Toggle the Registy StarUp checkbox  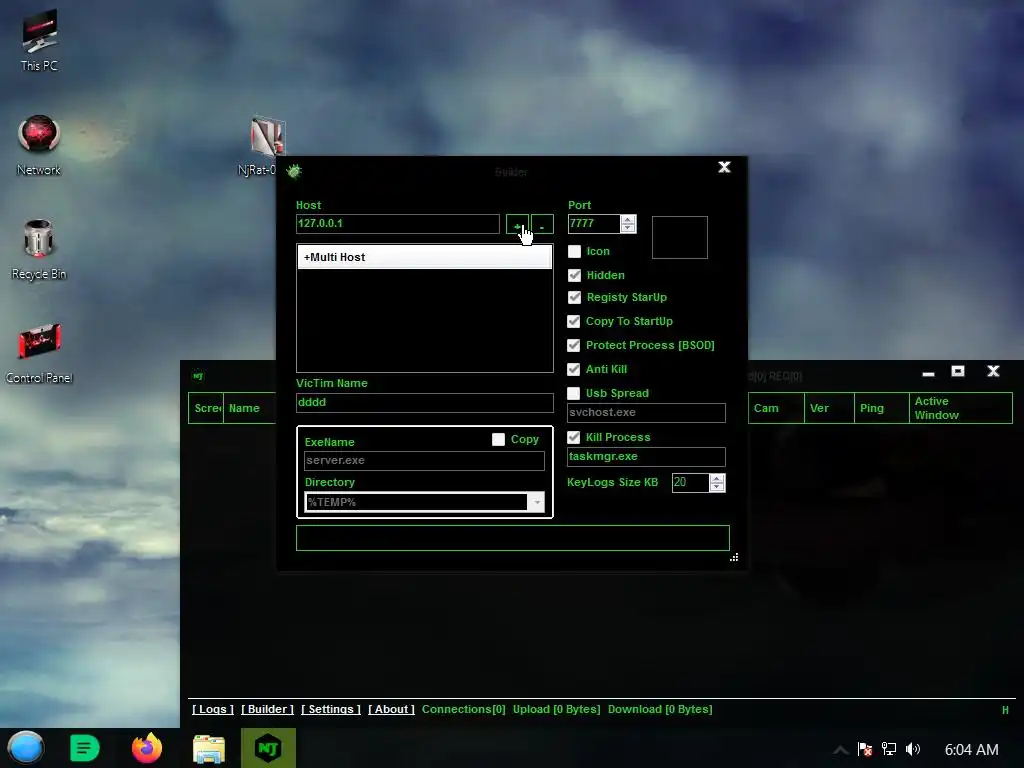[575, 298]
